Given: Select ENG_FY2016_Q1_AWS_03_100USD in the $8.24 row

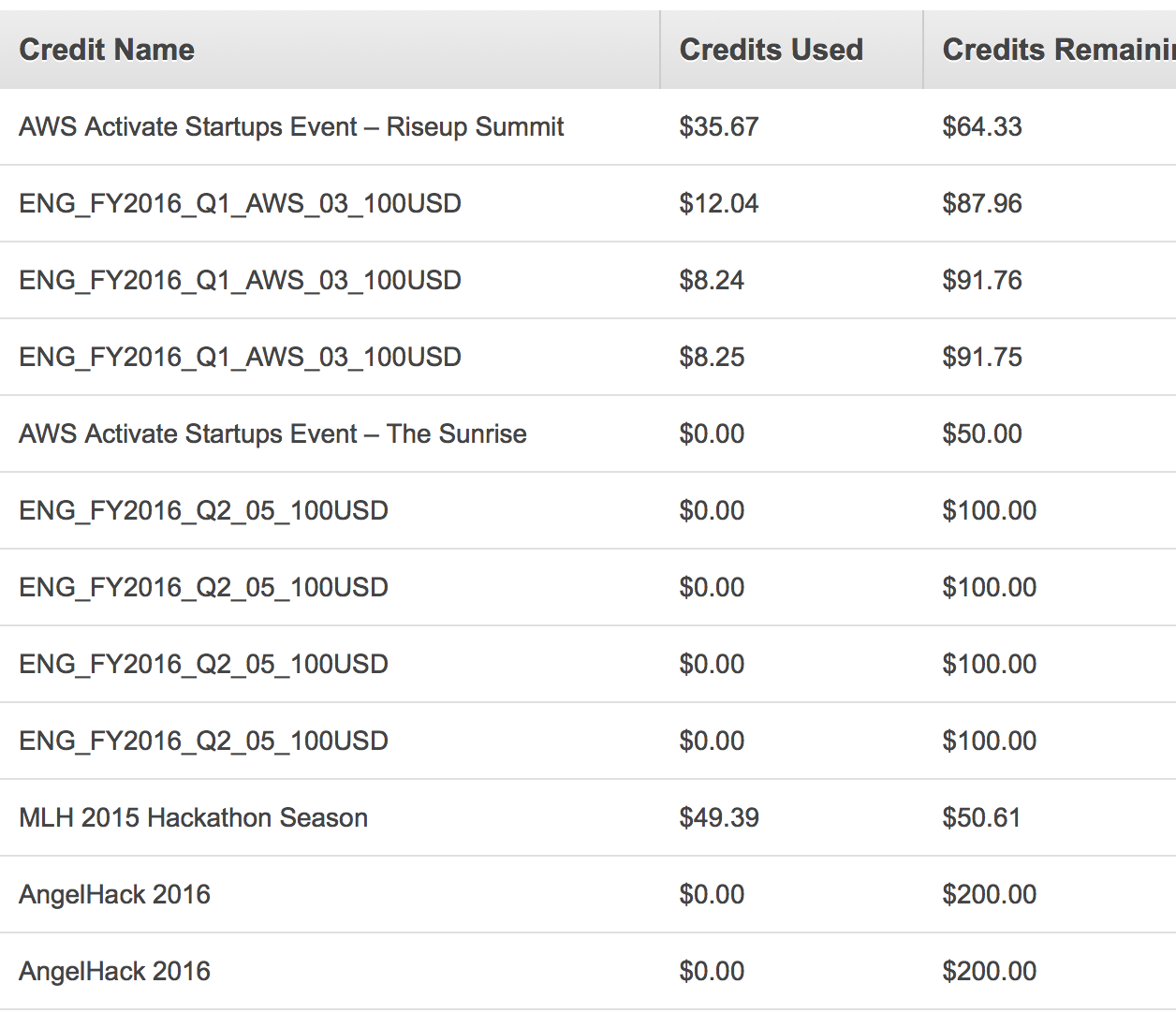Looking at the screenshot, I should (x=241, y=280).
